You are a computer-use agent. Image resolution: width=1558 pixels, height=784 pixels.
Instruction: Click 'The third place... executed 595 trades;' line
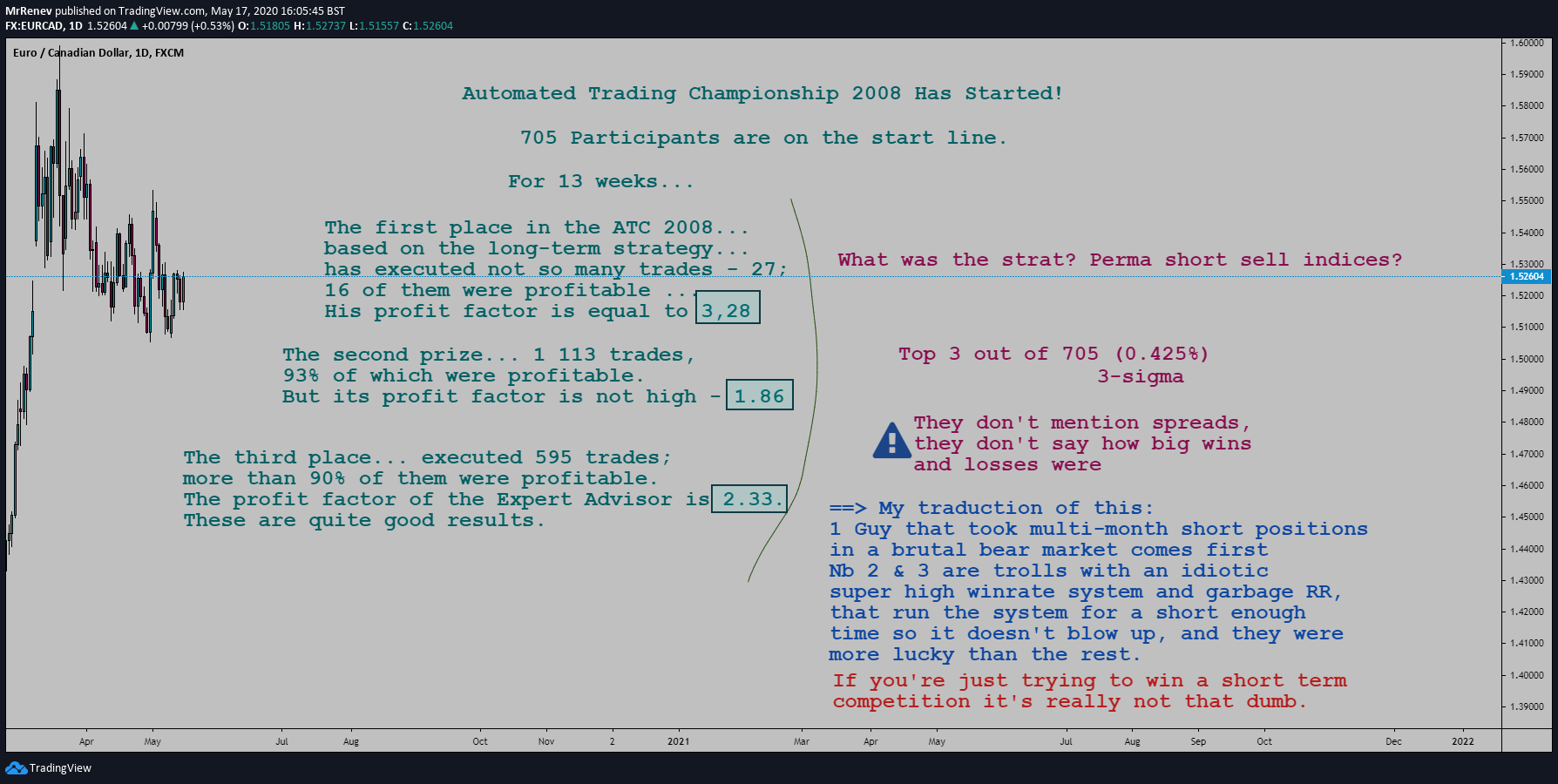click(x=427, y=457)
